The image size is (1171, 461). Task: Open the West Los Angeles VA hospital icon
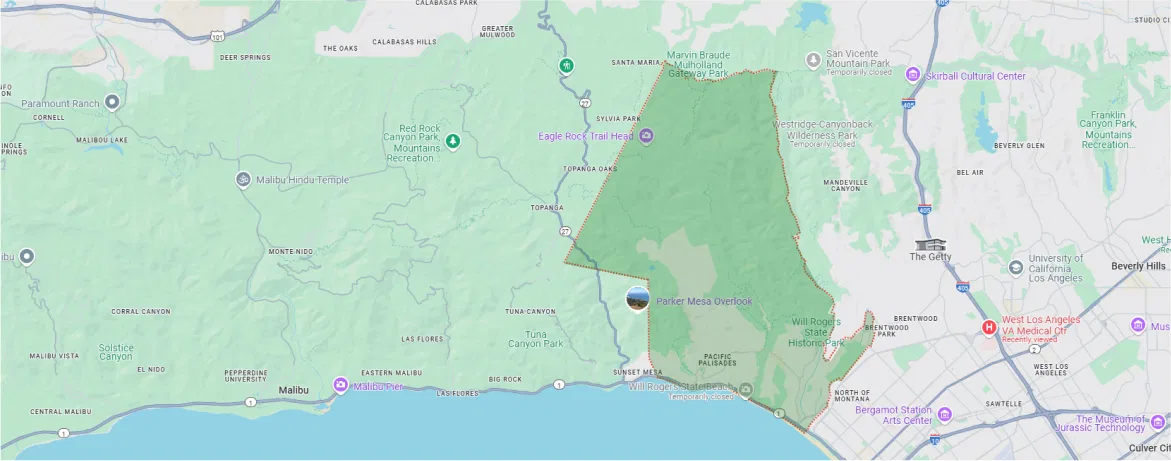[x=989, y=326]
